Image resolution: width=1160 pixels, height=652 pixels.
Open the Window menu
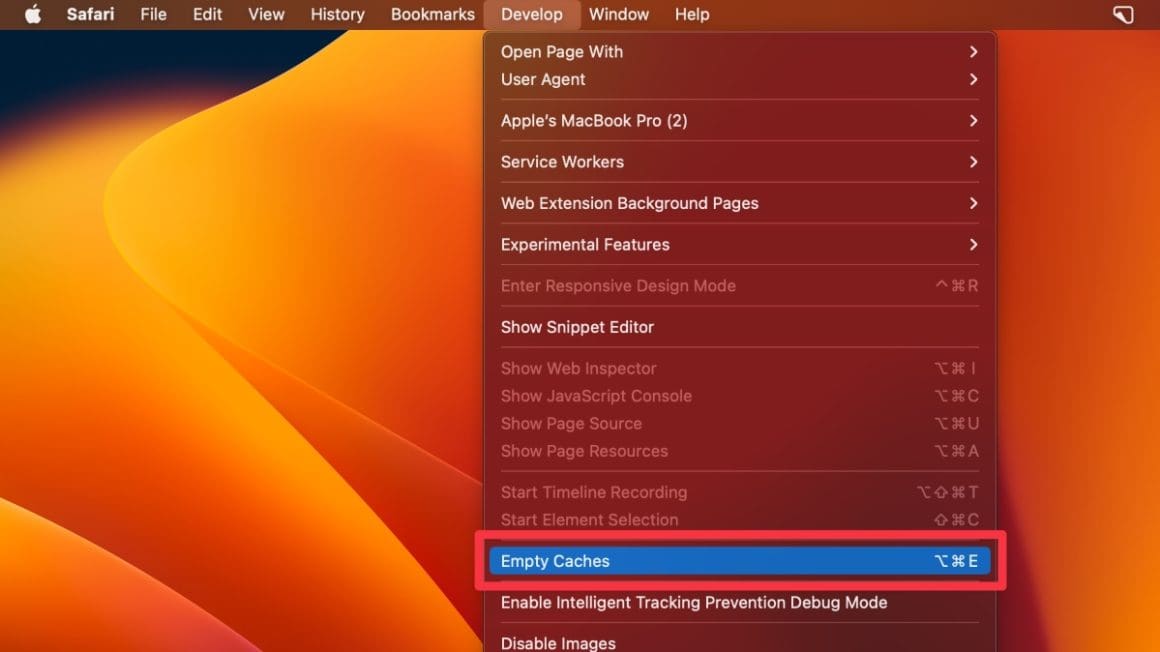(x=618, y=14)
